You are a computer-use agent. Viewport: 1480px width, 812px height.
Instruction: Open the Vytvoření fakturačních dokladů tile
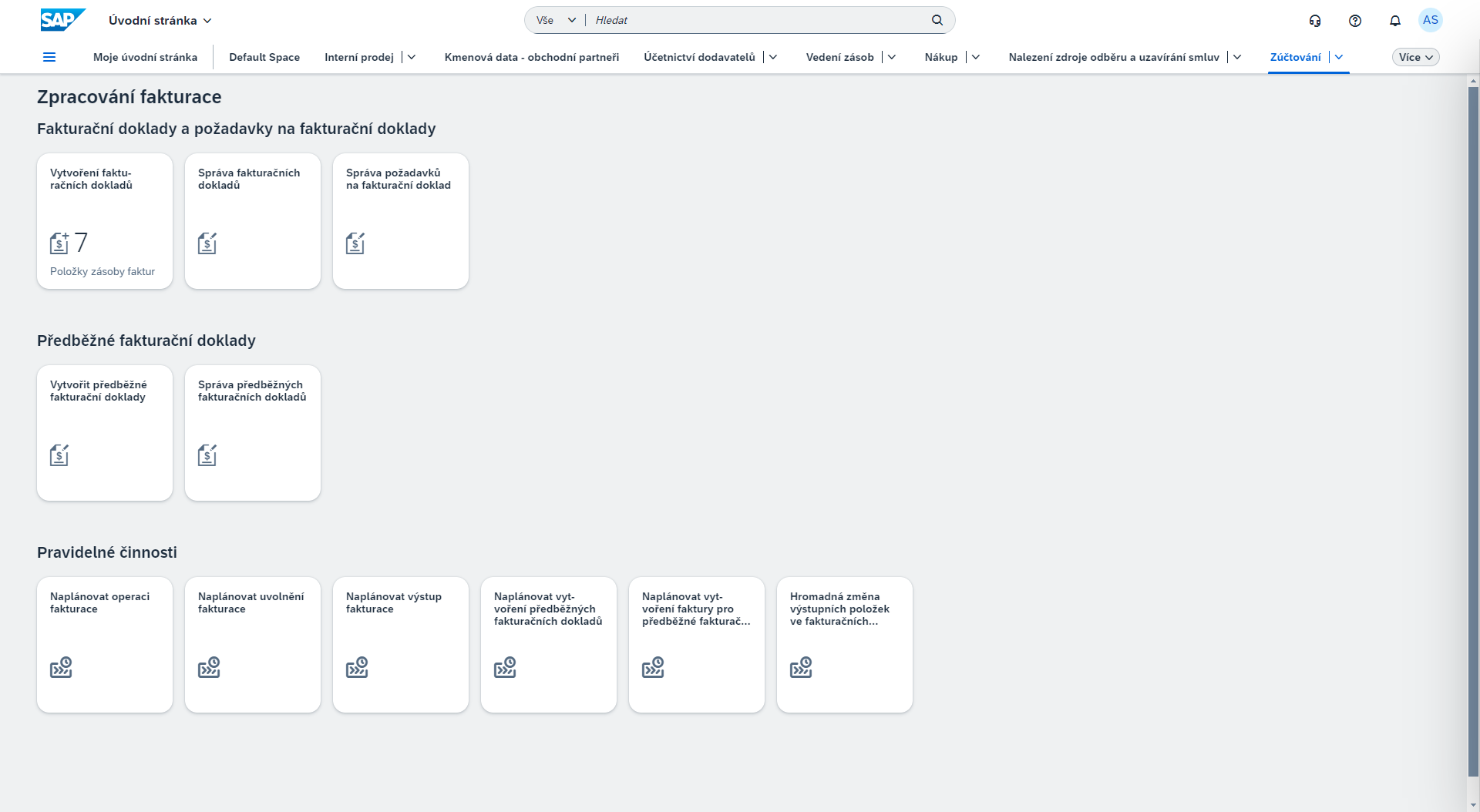[x=105, y=221]
